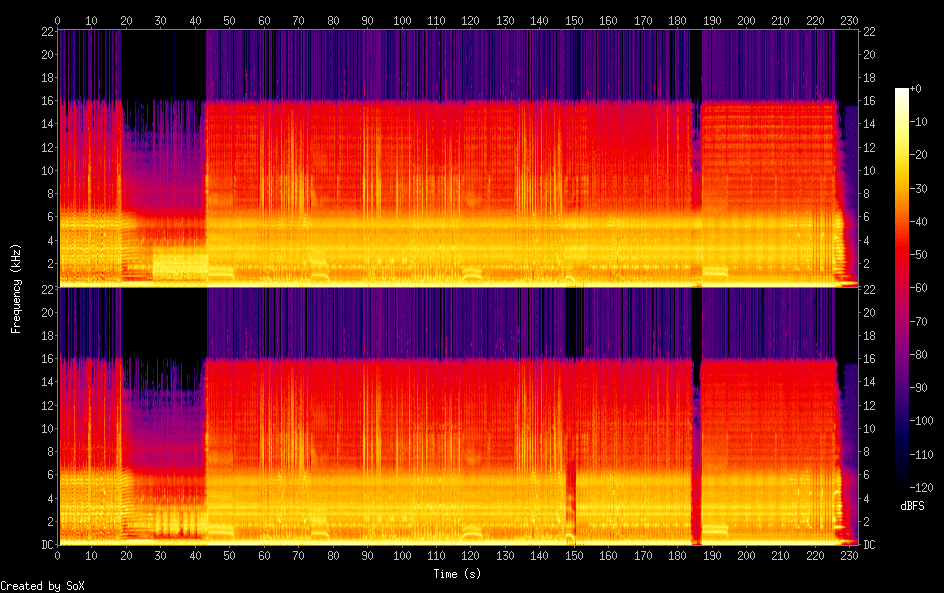Select the 0 tick on bottom time axis
The width and height of the screenshot is (944, 593).
(x=58, y=555)
